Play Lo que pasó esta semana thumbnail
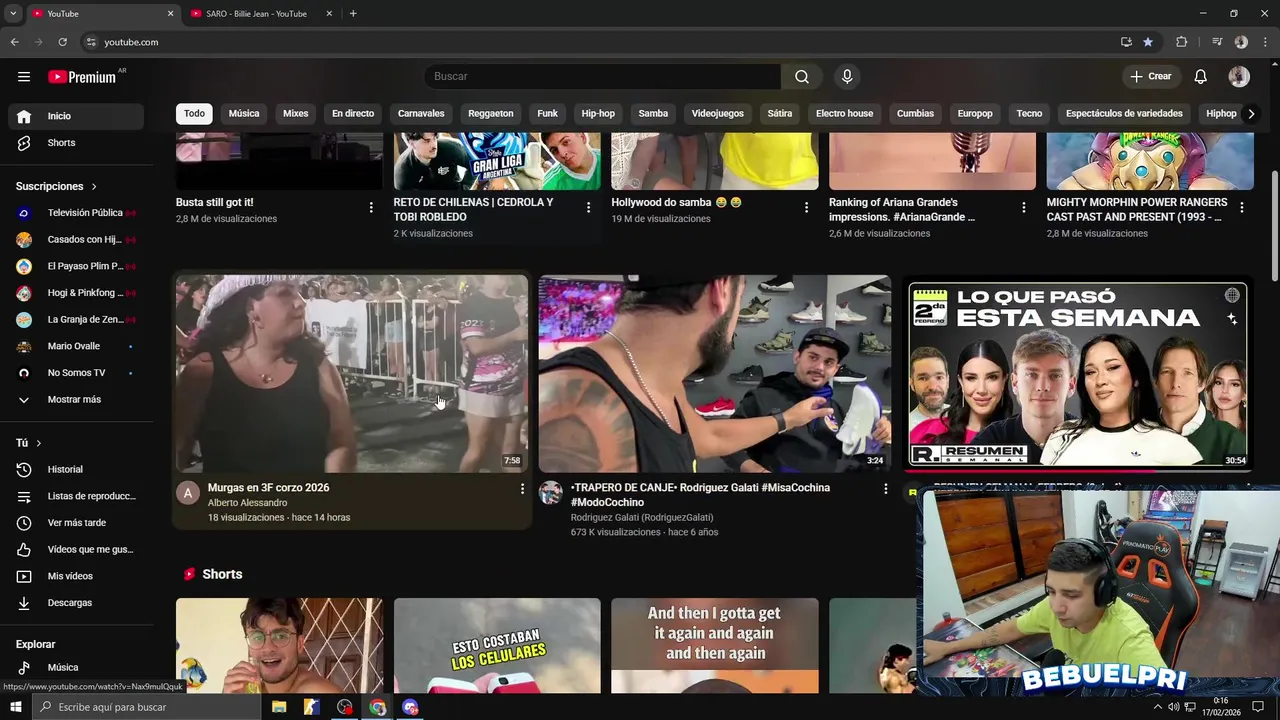 pos(1077,374)
